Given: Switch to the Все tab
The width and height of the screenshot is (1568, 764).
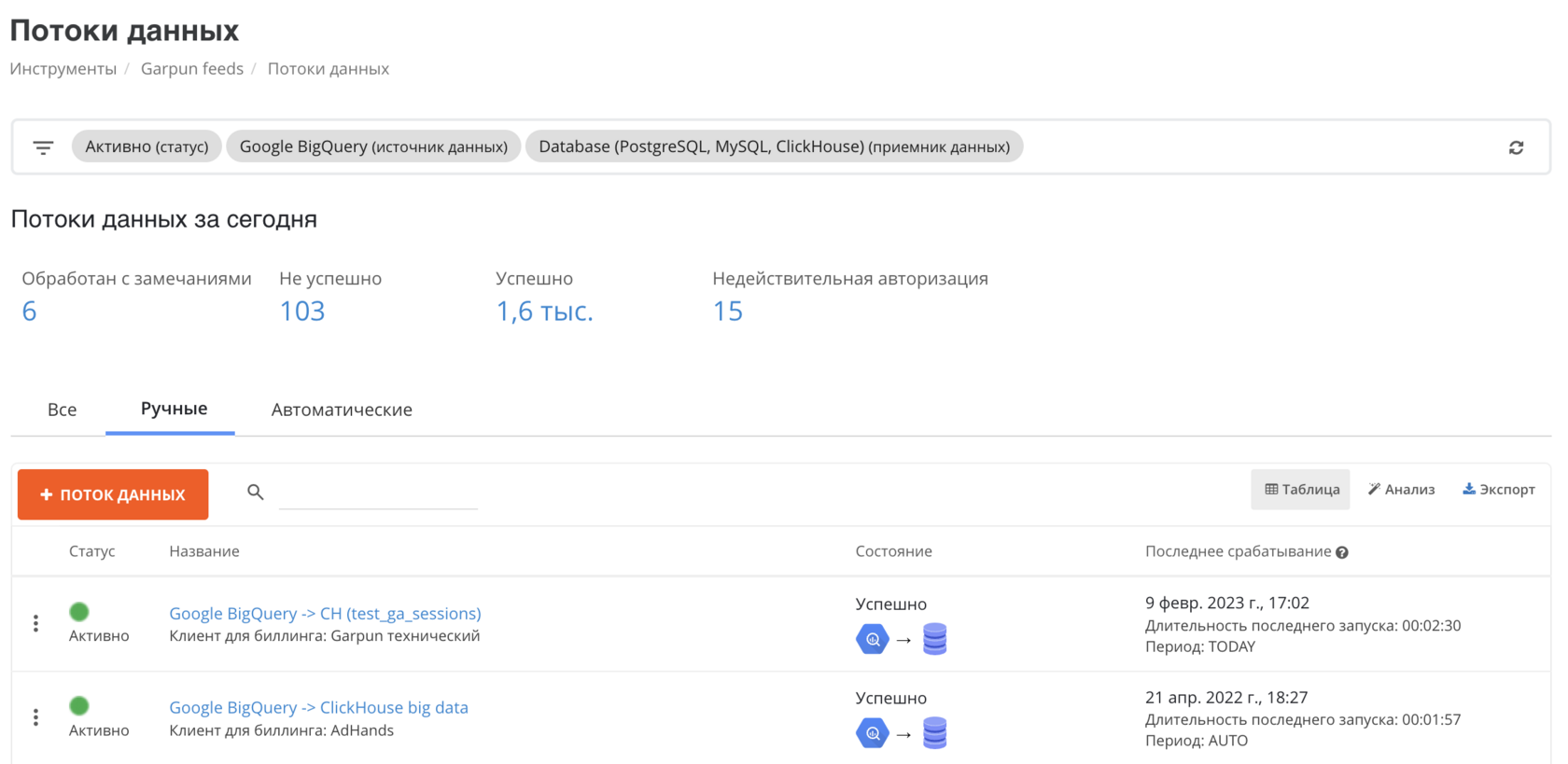Looking at the screenshot, I should [63, 410].
